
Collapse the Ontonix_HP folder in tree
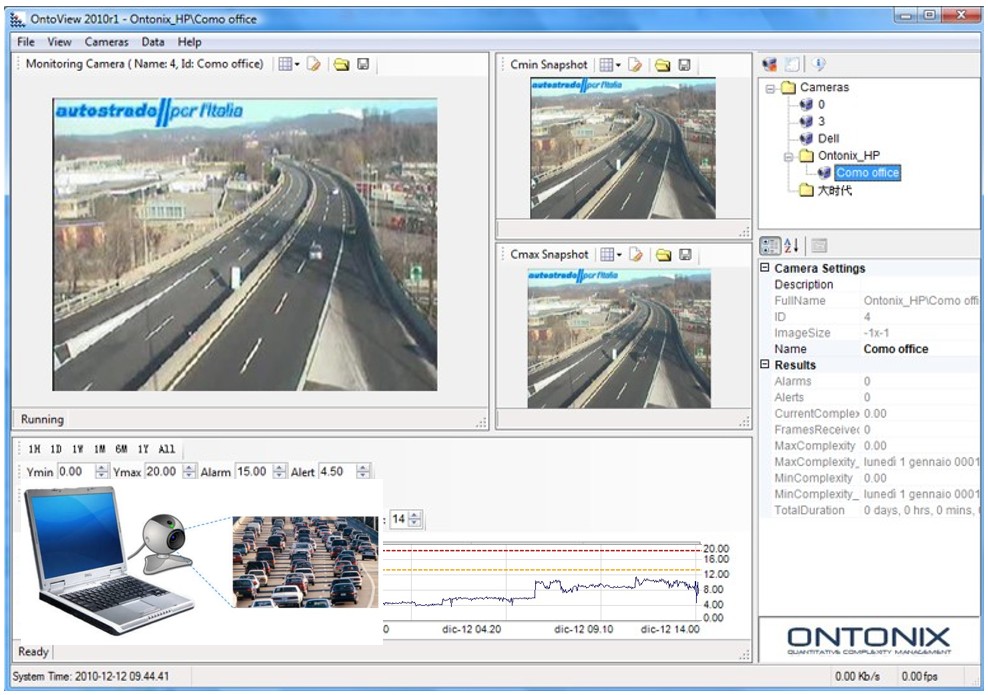point(789,156)
